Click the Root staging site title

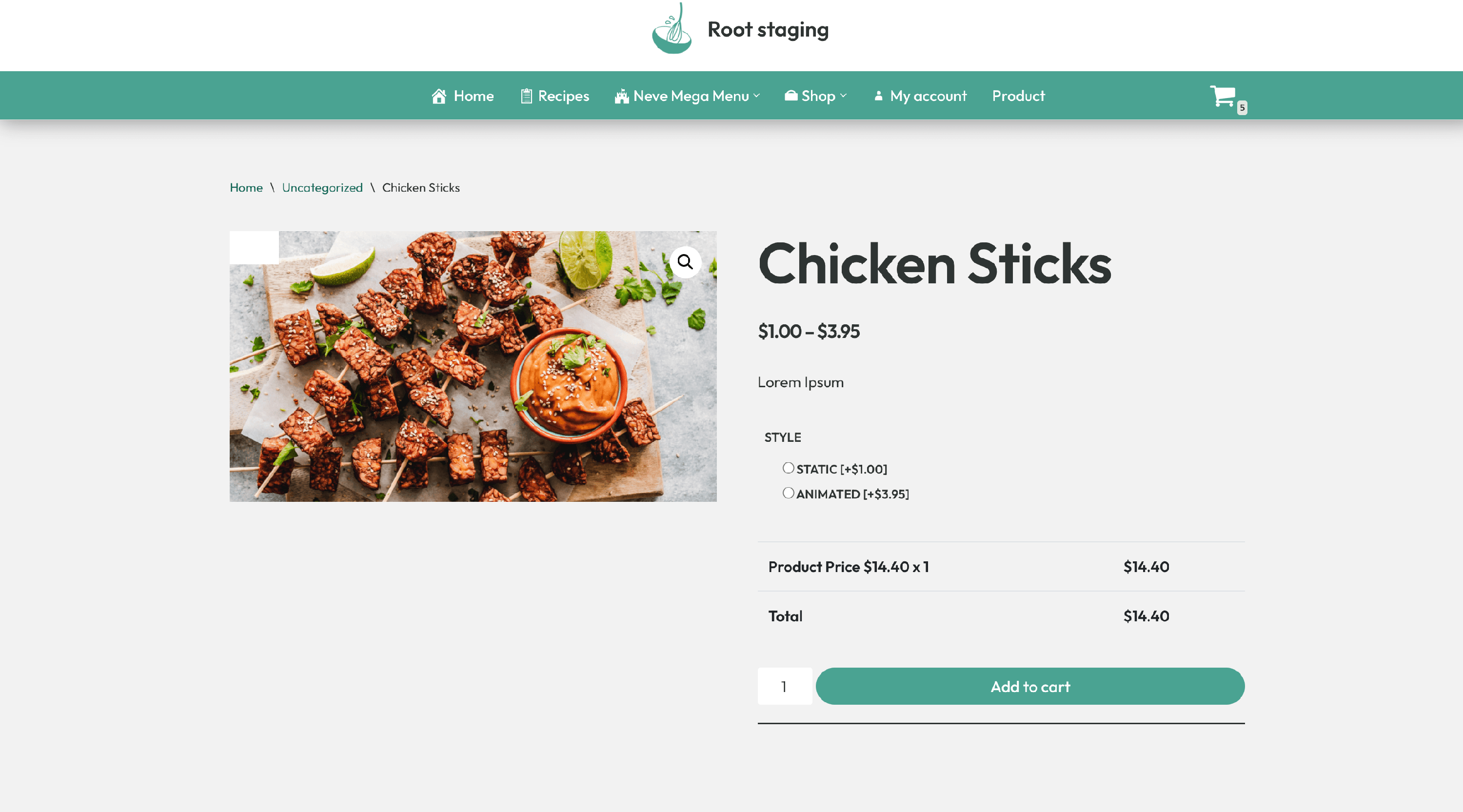tap(768, 30)
